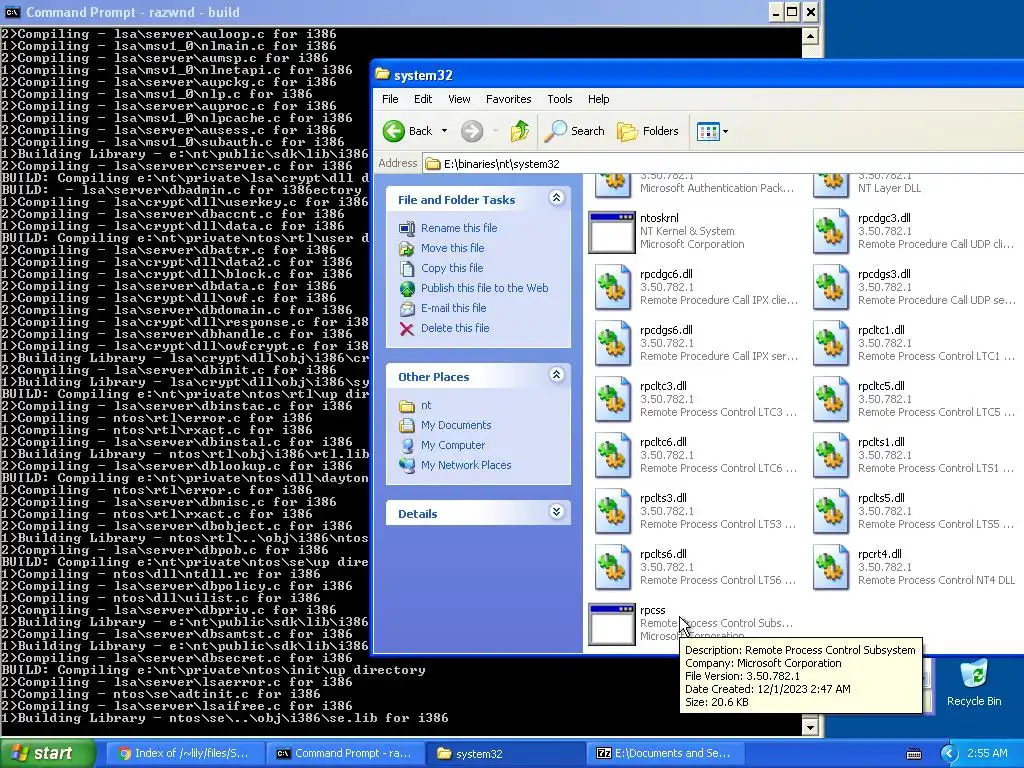Click the NT Layer DLL file description

point(889,188)
